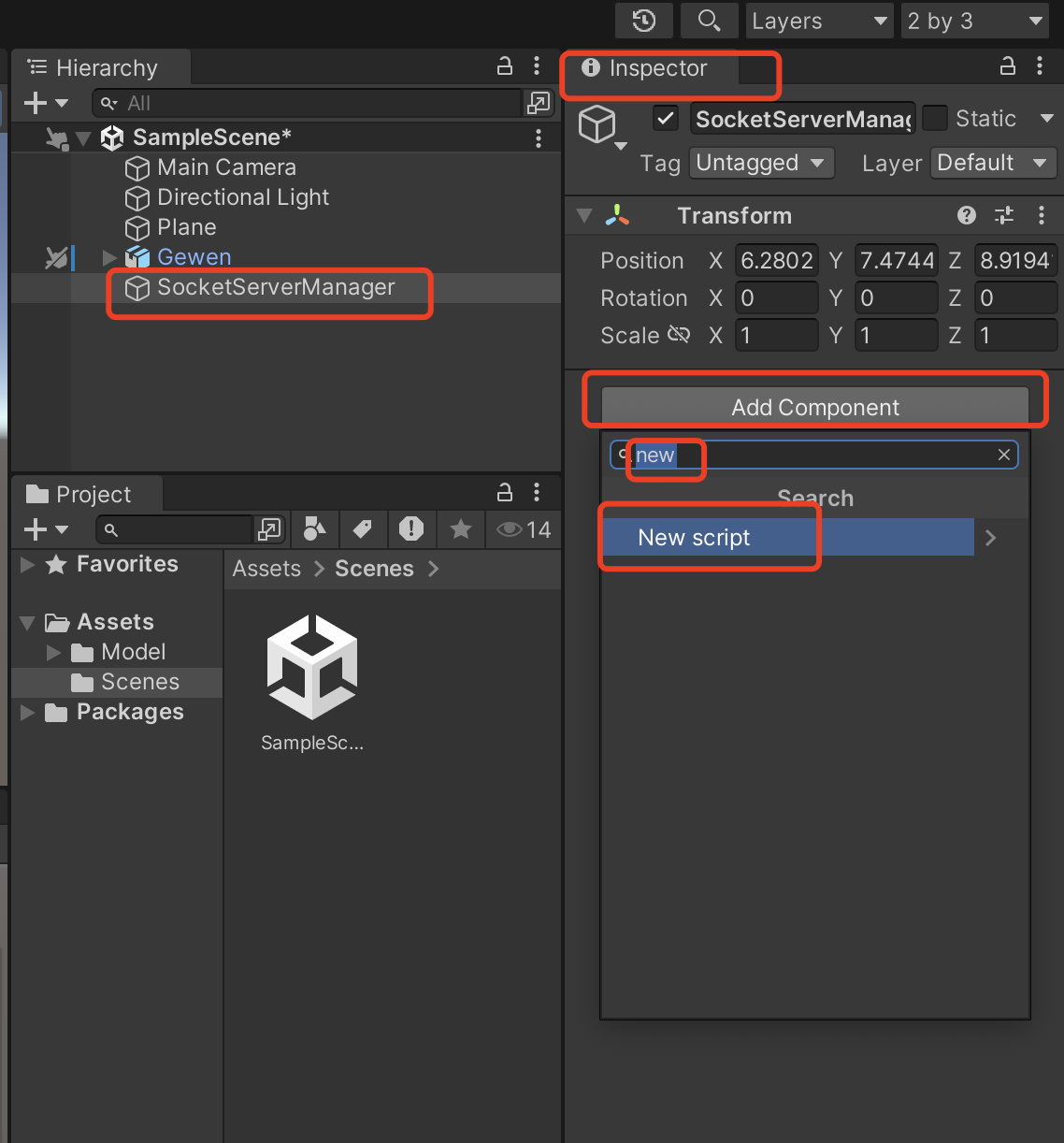Toggle the Inspector panel lock
Screen dimensions: 1064x1143
[1008, 65]
